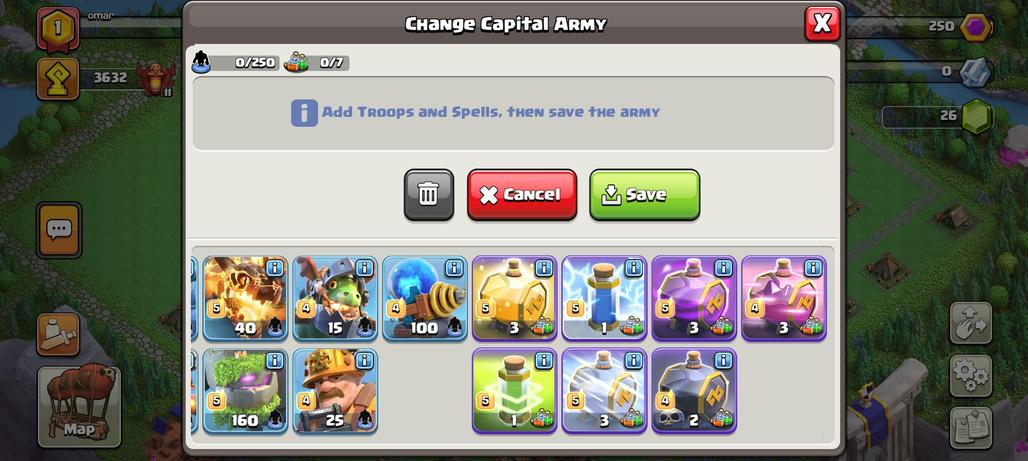This screenshot has height=461, width=1028.
Task: Click the trophy league badge showing 3632
Action: point(58,79)
